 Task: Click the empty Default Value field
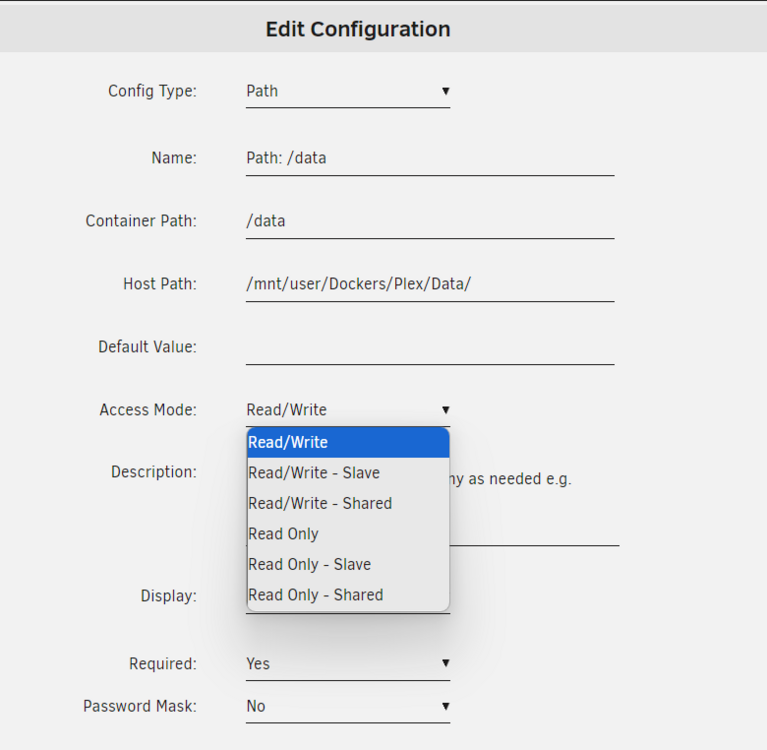tap(430, 347)
